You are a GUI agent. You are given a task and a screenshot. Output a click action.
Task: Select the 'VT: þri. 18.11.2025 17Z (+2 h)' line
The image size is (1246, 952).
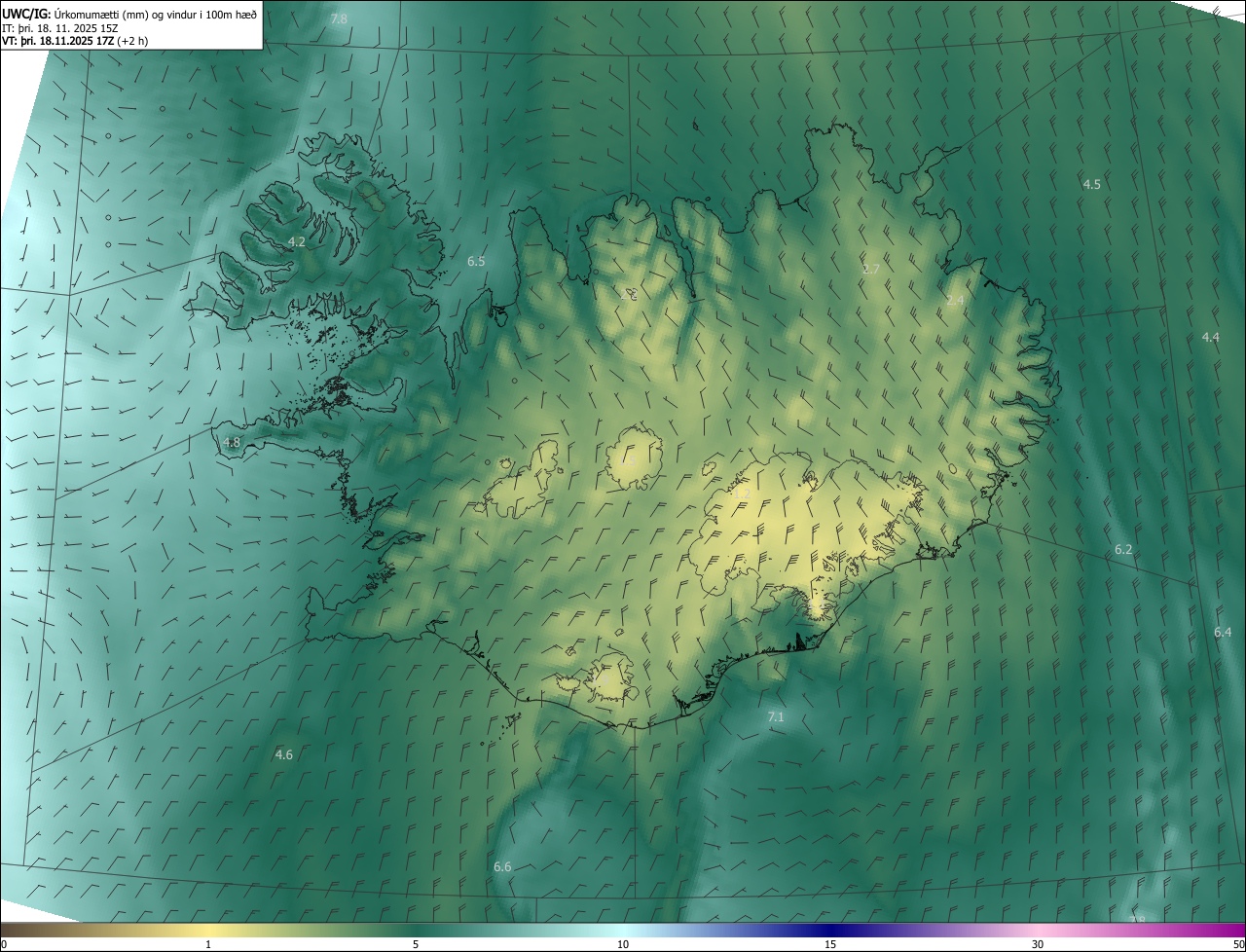[x=75, y=41]
